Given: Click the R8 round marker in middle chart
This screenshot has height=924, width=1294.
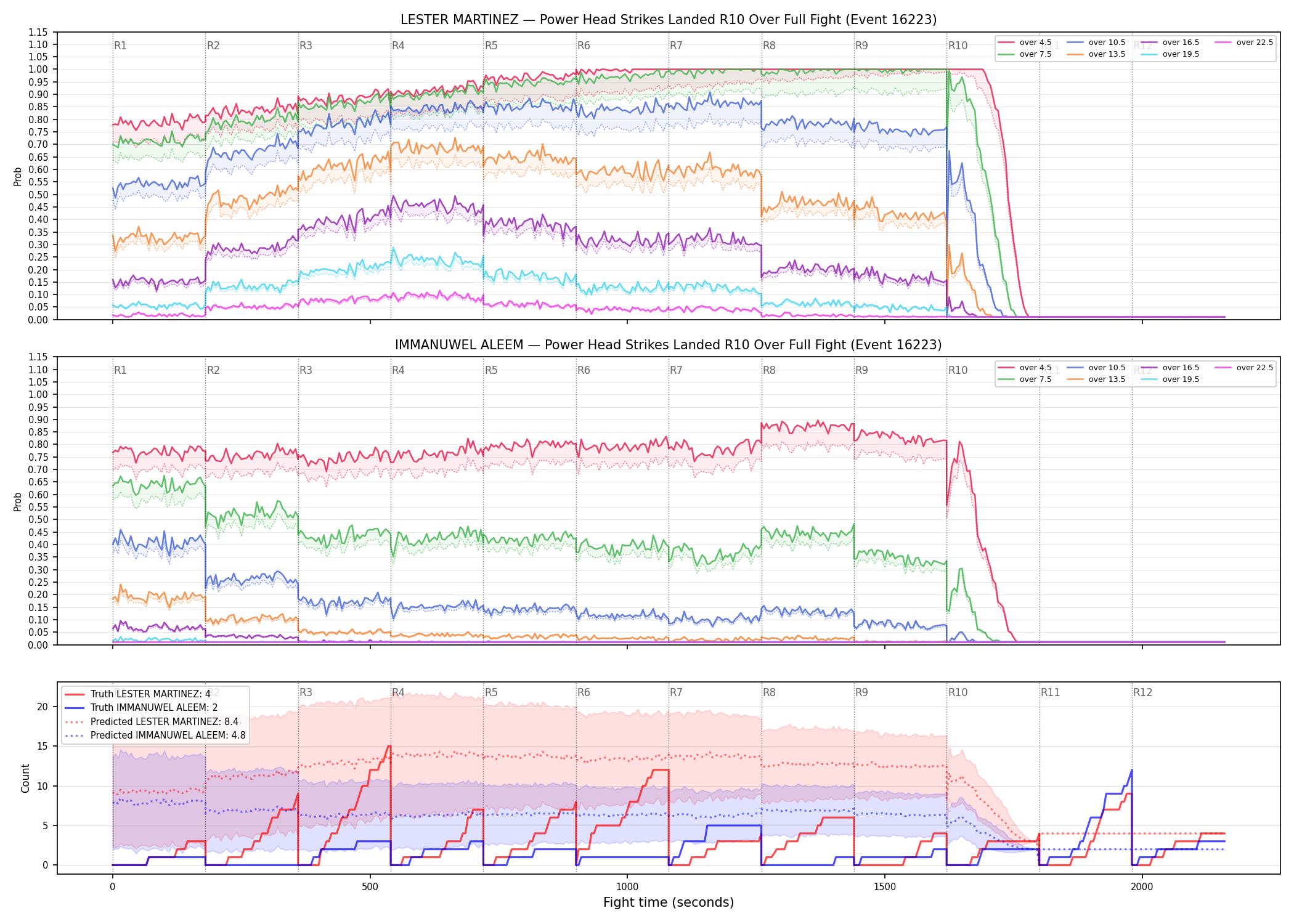Looking at the screenshot, I should (x=769, y=370).
